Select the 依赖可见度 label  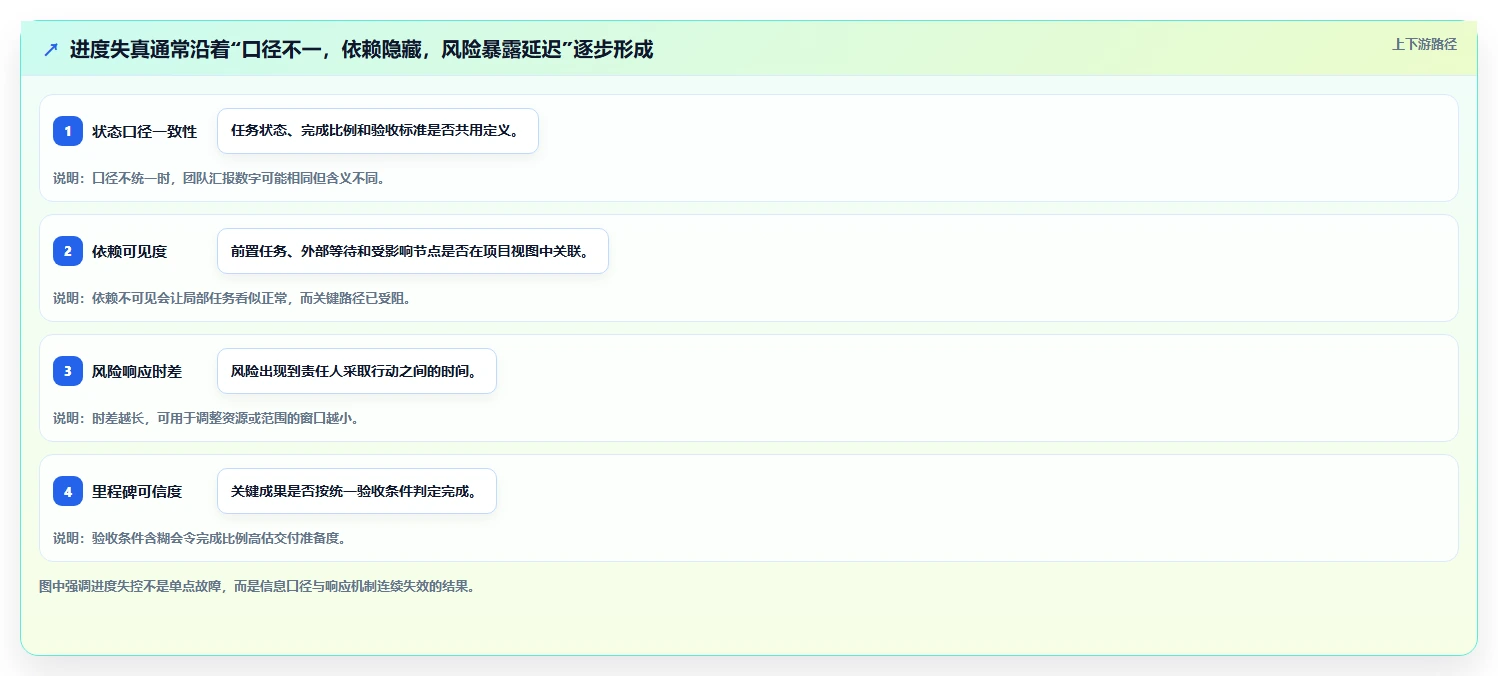click(x=129, y=251)
